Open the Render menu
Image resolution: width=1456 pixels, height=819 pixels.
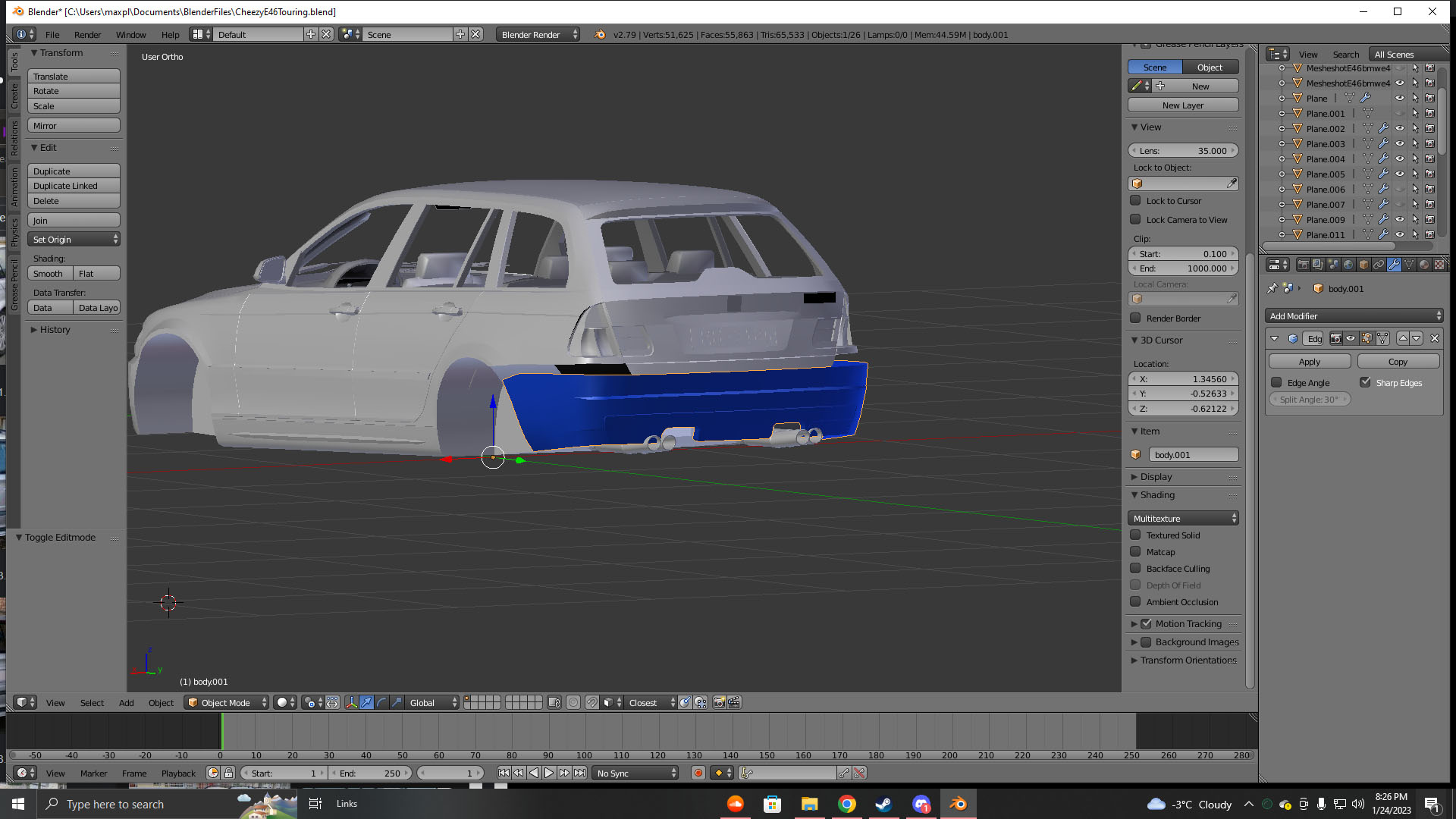click(x=87, y=34)
